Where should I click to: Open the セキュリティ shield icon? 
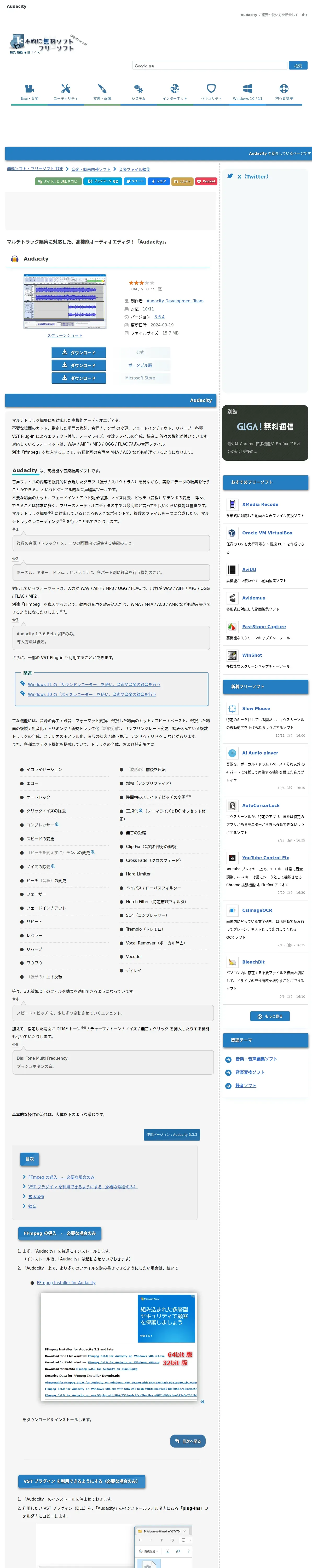click(211, 88)
